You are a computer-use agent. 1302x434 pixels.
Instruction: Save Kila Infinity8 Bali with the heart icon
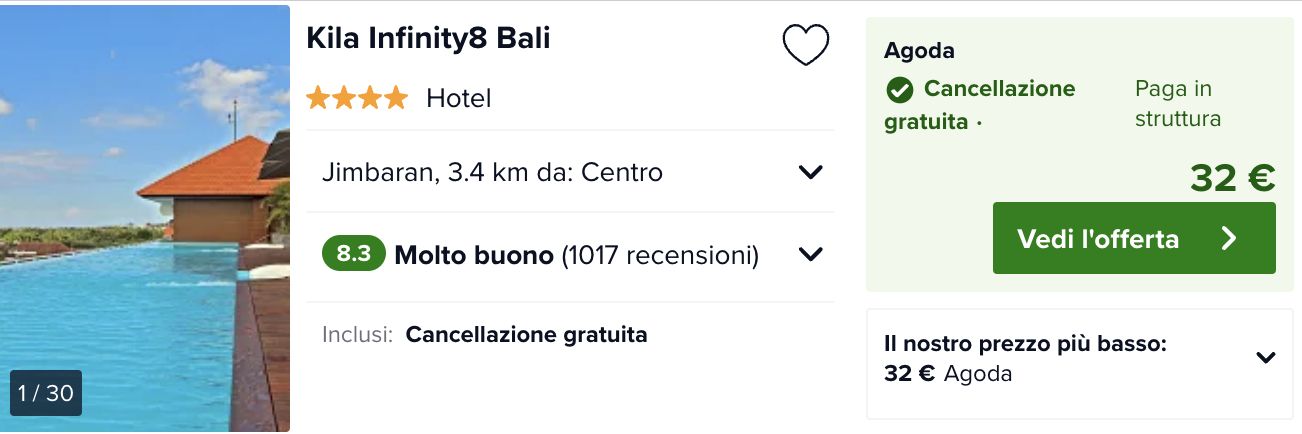pyautogui.click(x=805, y=45)
